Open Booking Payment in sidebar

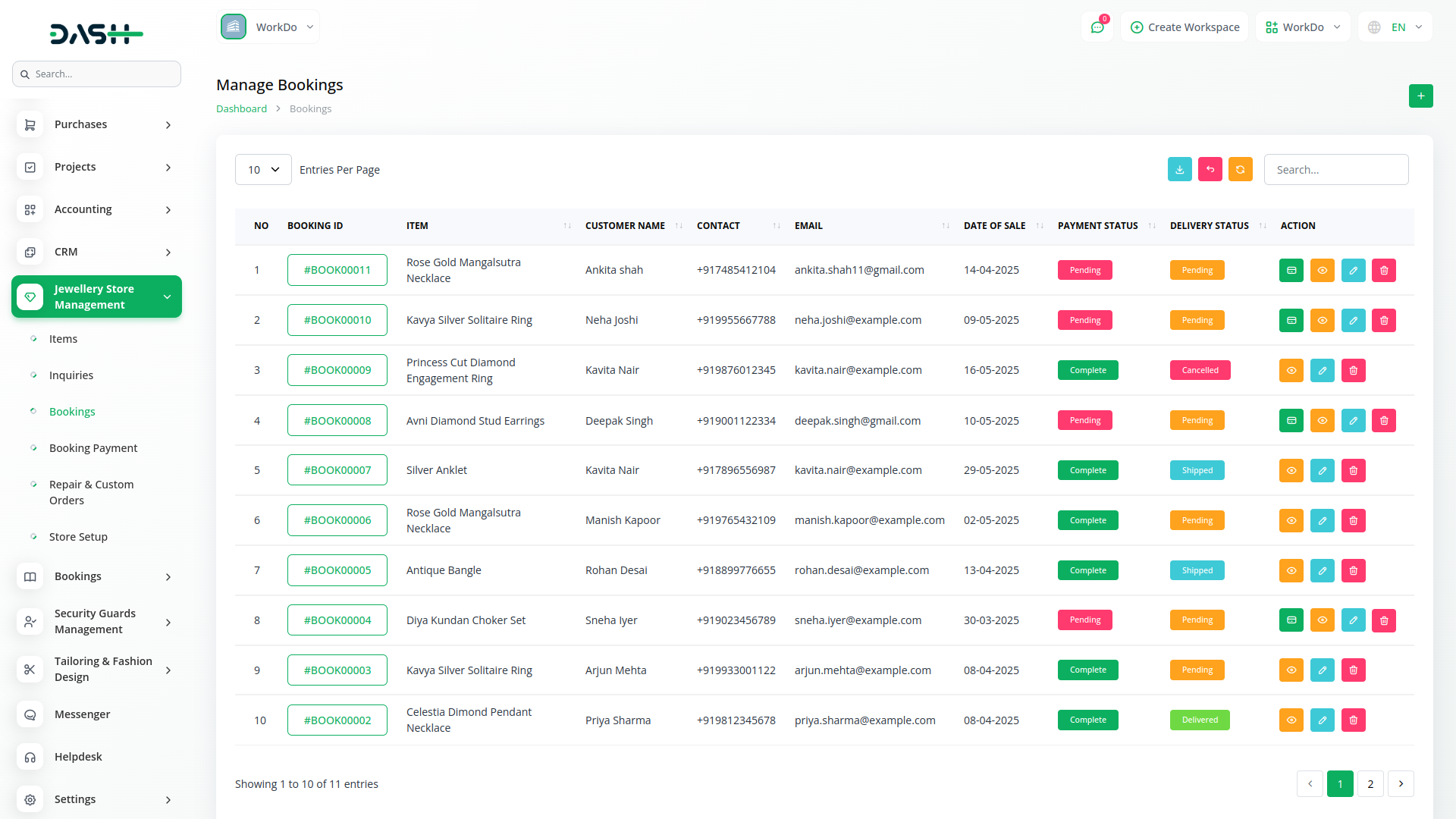(93, 448)
